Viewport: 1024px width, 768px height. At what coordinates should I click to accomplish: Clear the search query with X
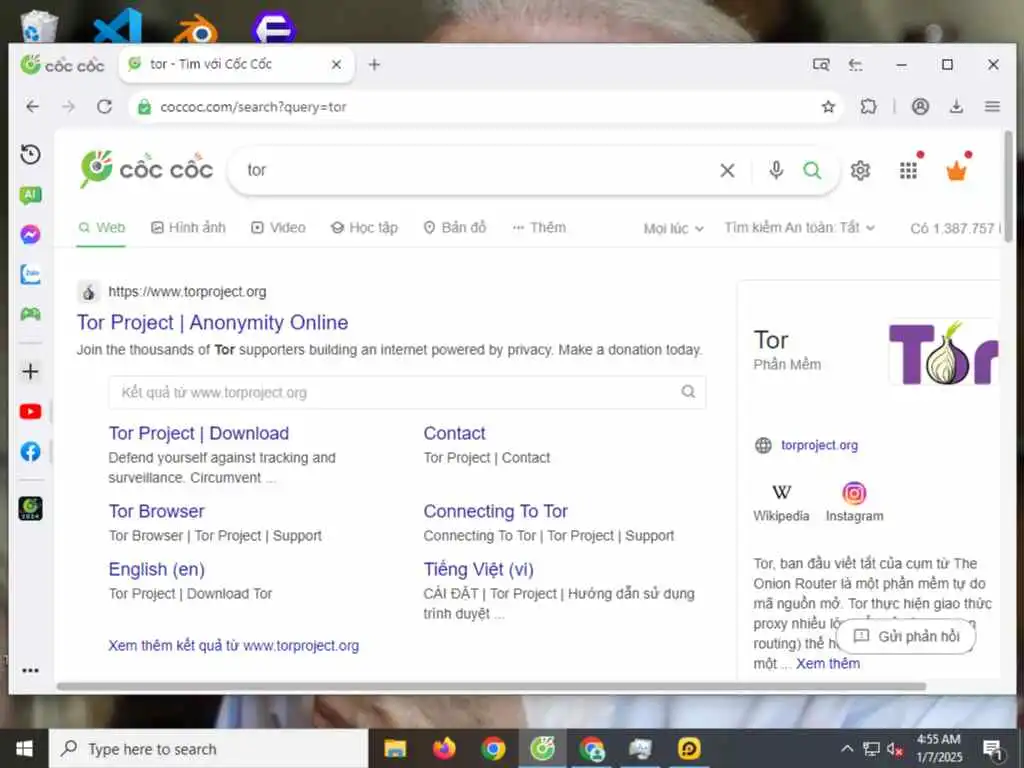tap(727, 170)
